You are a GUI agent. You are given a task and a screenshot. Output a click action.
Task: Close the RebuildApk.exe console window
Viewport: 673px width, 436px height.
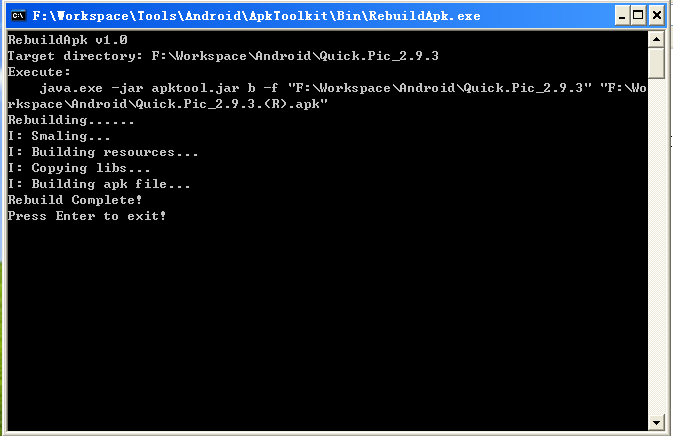point(657,16)
